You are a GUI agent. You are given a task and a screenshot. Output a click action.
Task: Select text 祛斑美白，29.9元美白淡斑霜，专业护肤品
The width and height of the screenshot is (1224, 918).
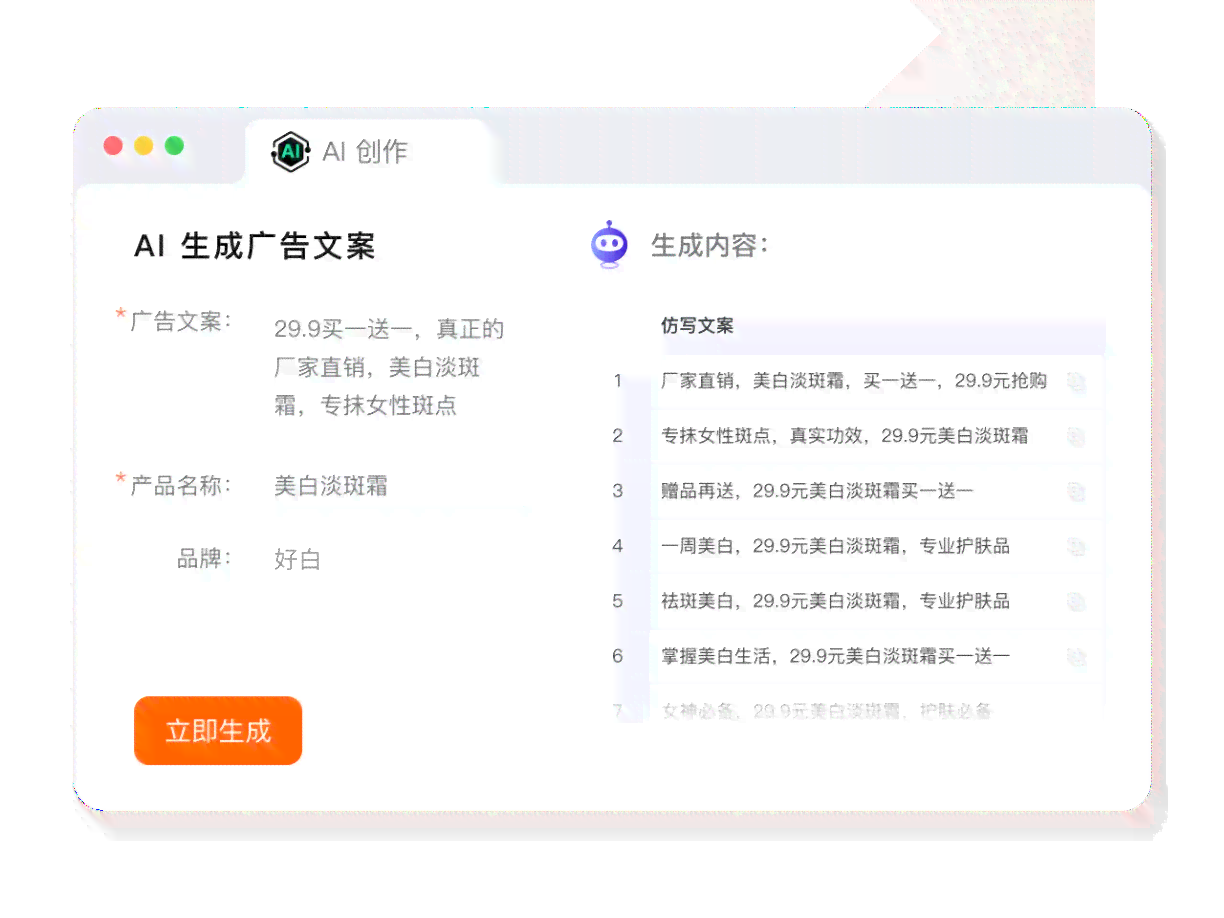835,601
